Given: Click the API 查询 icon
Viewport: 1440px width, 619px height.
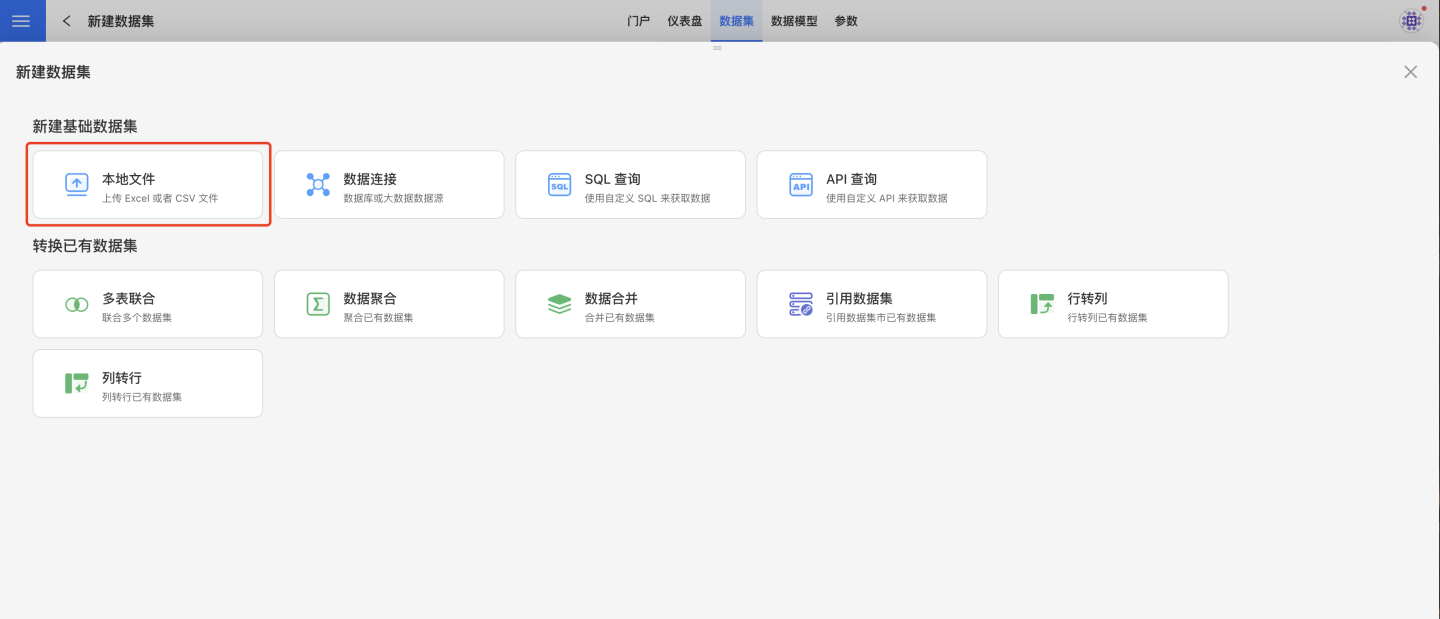Looking at the screenshot, I should pos(801,185).
